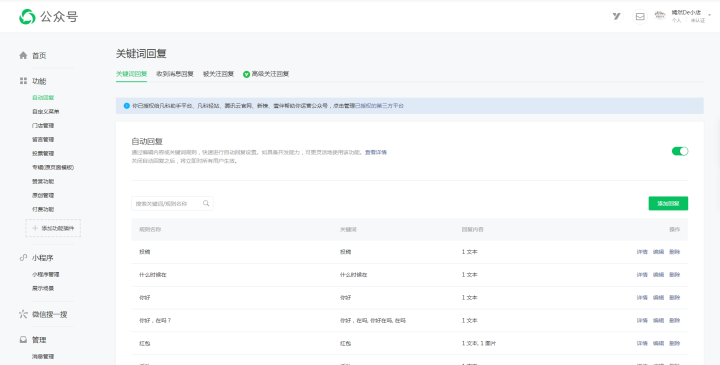
Task: Click 详情 for the 什么时候在 rule
Action: (642, 275)
